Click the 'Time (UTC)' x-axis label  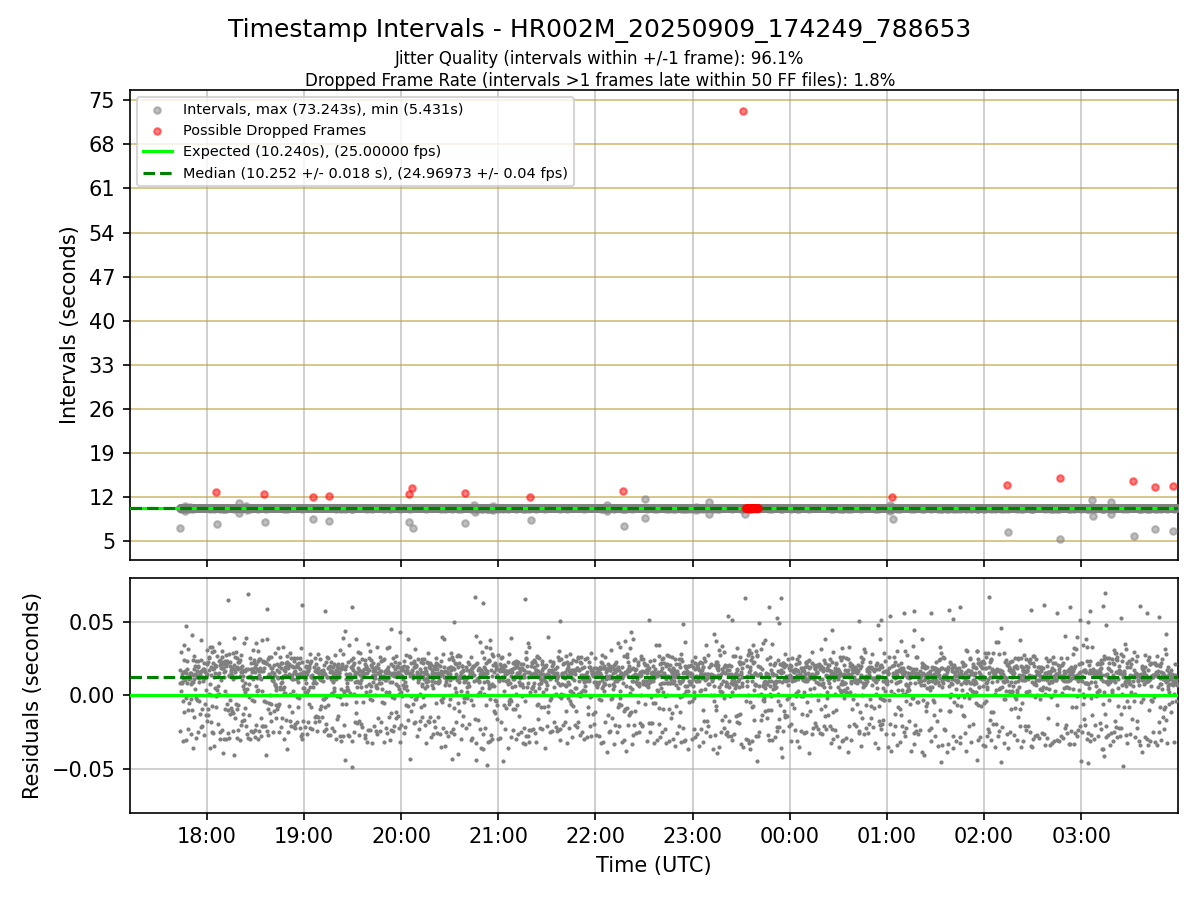(653, 865)
